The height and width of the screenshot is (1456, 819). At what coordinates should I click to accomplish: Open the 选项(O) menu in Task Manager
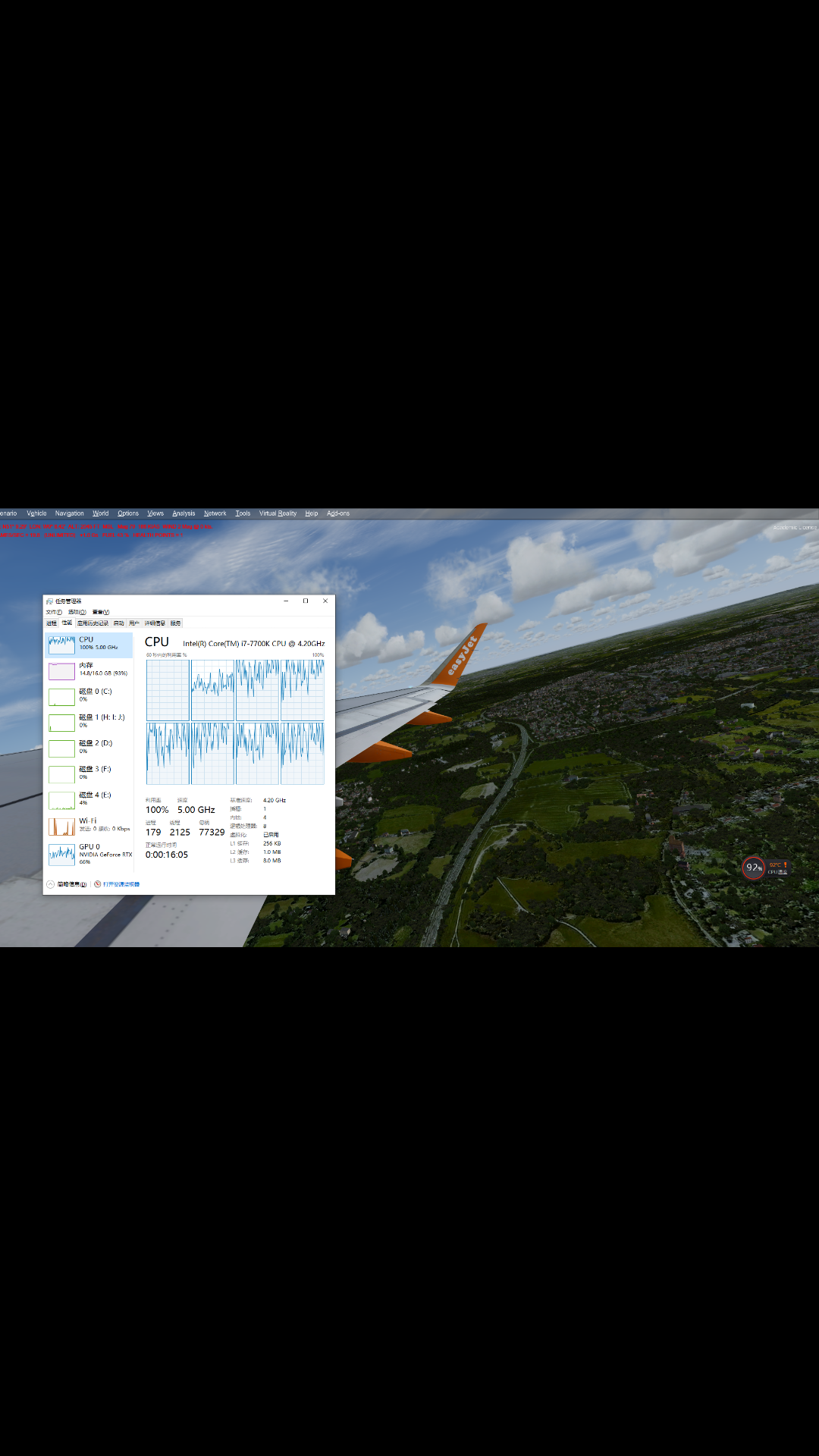[x=77, y=612]
